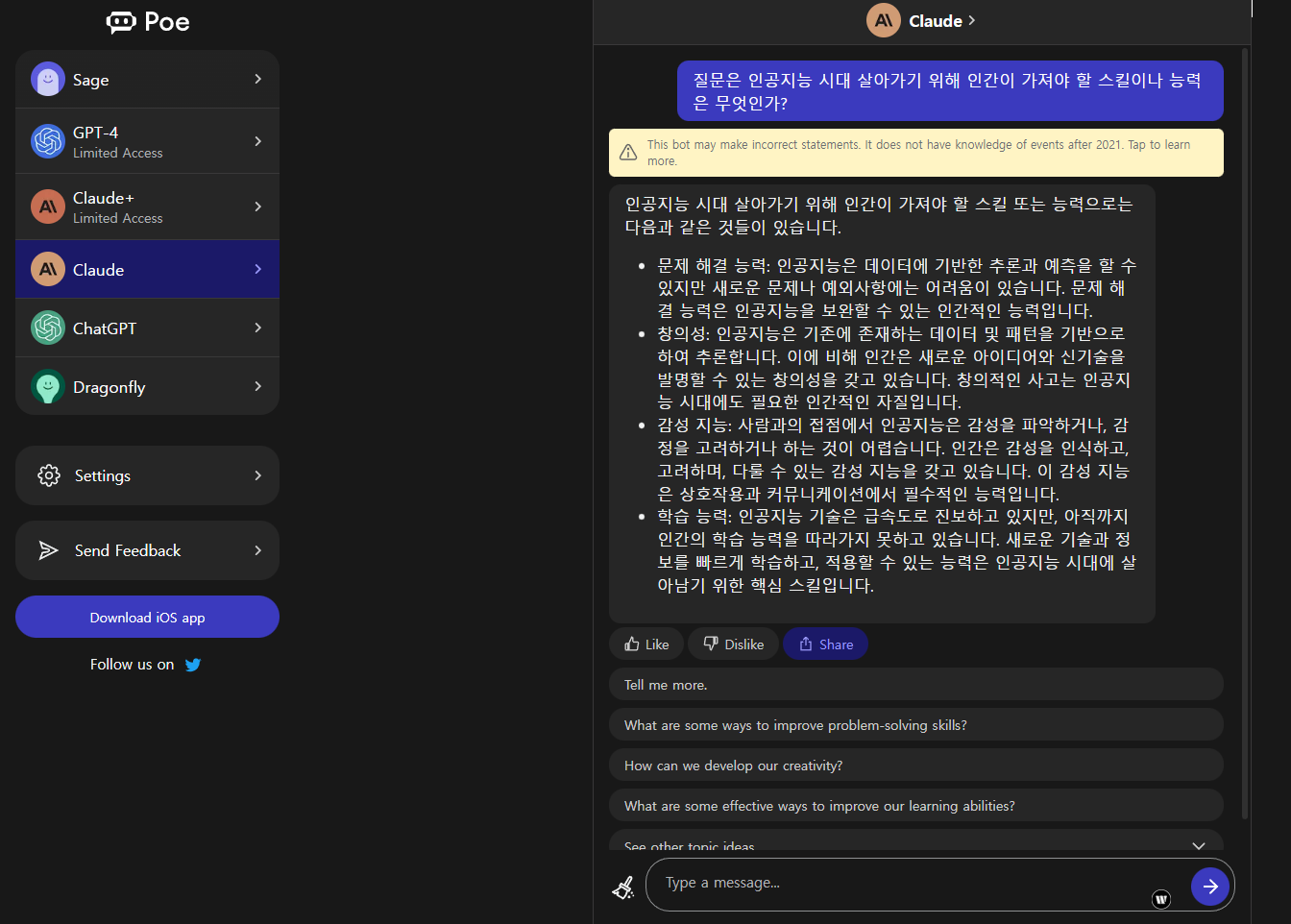Expand the GPT-4 row chevron

257,141
